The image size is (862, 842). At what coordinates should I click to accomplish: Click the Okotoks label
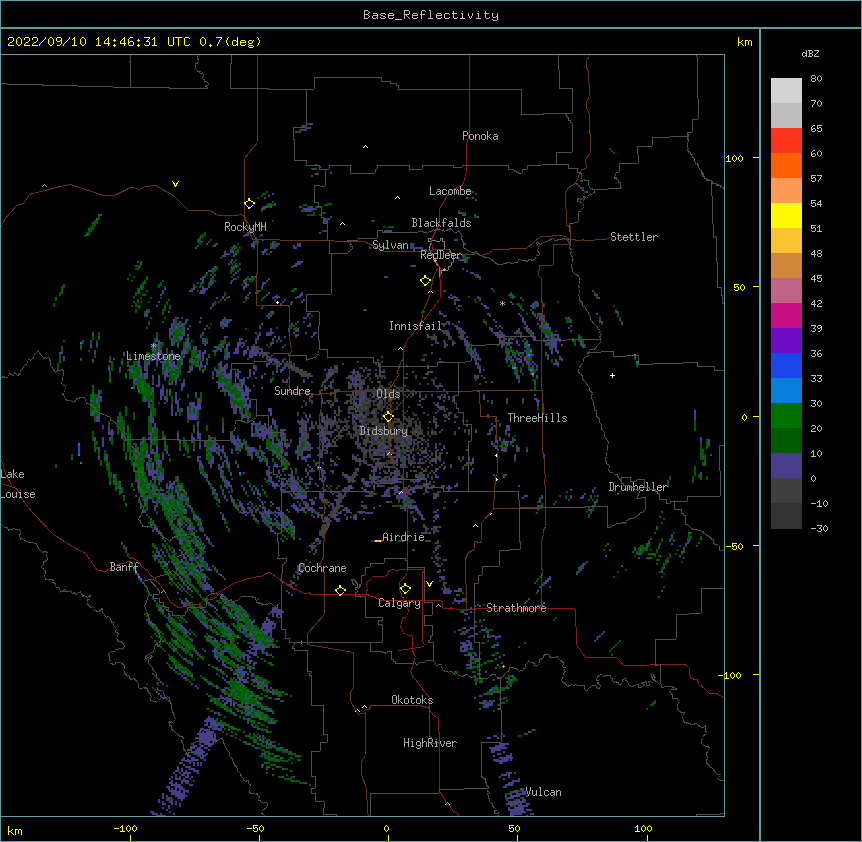click(x=412, y=700)
